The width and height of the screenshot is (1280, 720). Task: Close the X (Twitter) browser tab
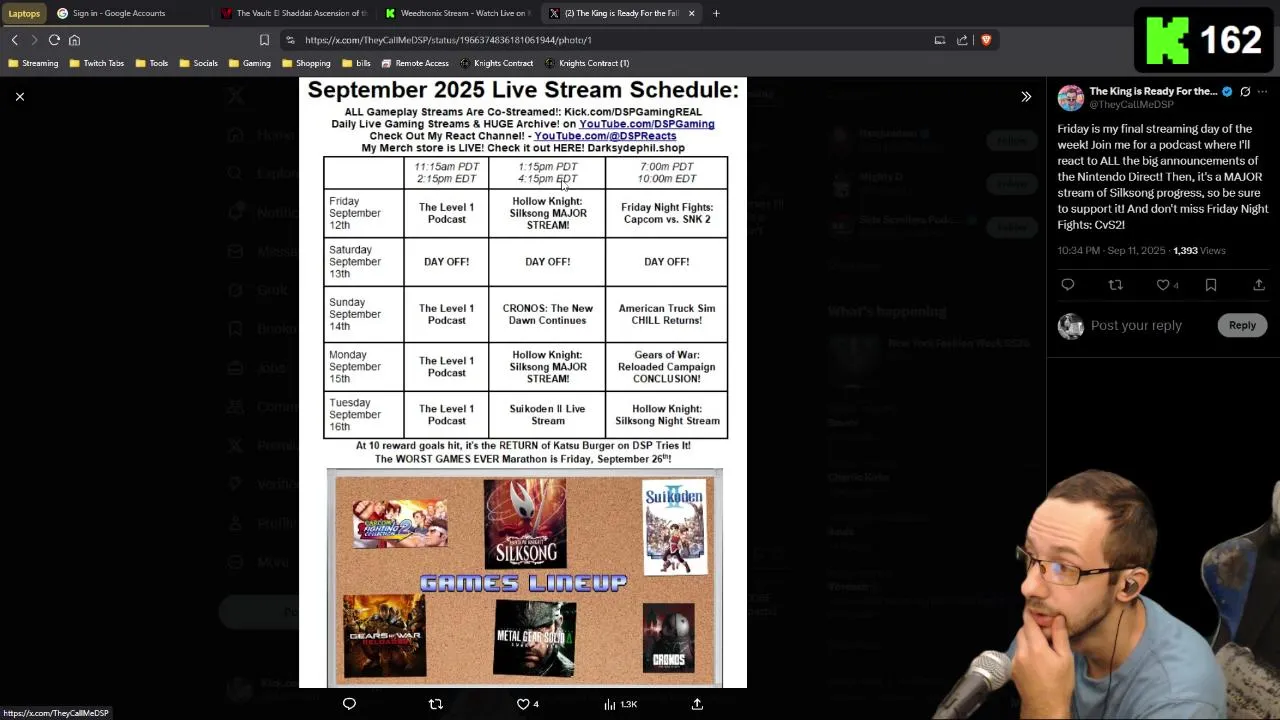[x=691, y=13]
